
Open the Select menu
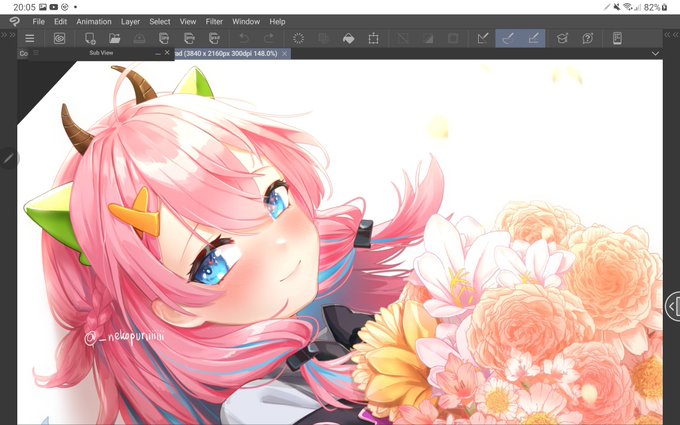pyautogui.click(x=160, y=21)
